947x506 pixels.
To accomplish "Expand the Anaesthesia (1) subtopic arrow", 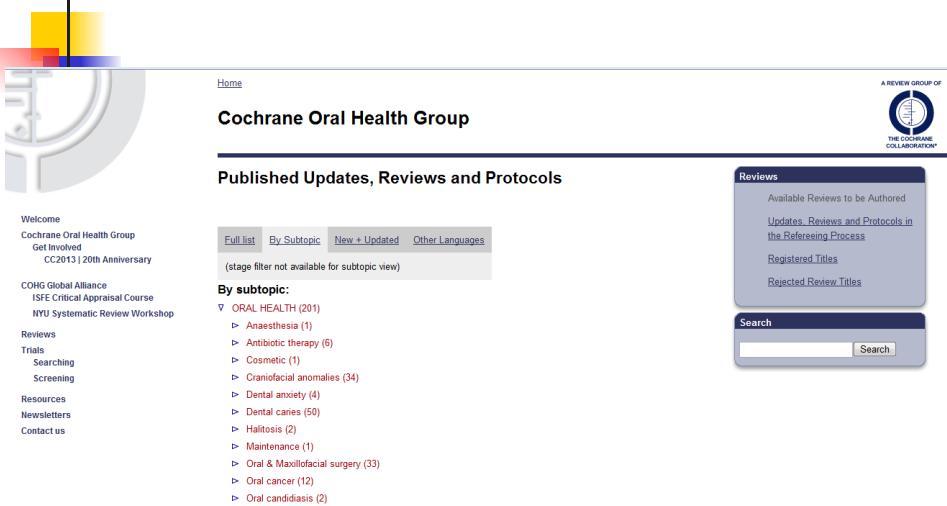I will click(236, 325).
